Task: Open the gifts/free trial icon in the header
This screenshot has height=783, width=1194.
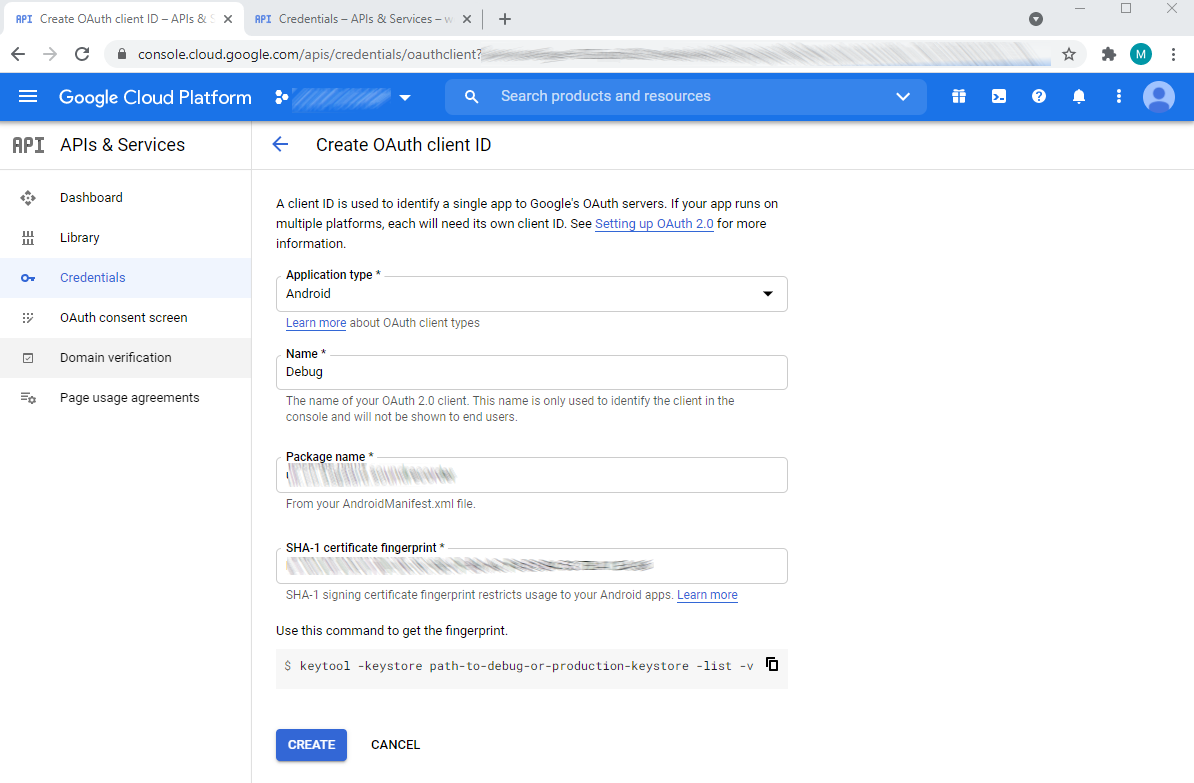Action: click(958, 96)
